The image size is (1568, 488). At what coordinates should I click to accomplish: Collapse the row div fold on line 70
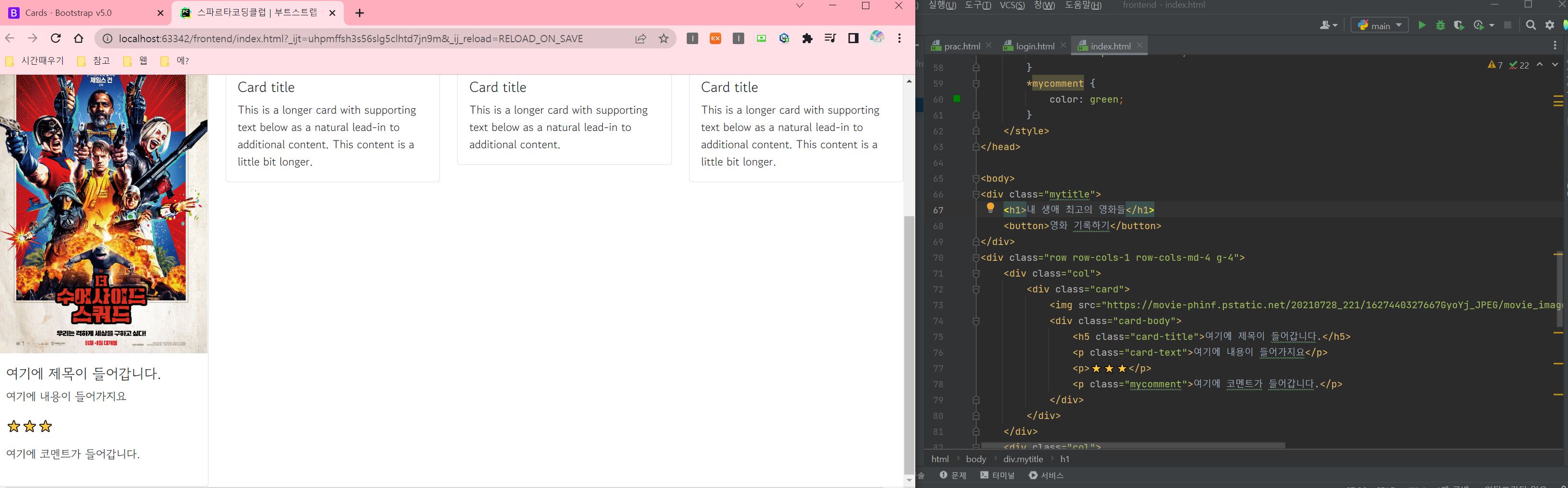tap(976, 258)
